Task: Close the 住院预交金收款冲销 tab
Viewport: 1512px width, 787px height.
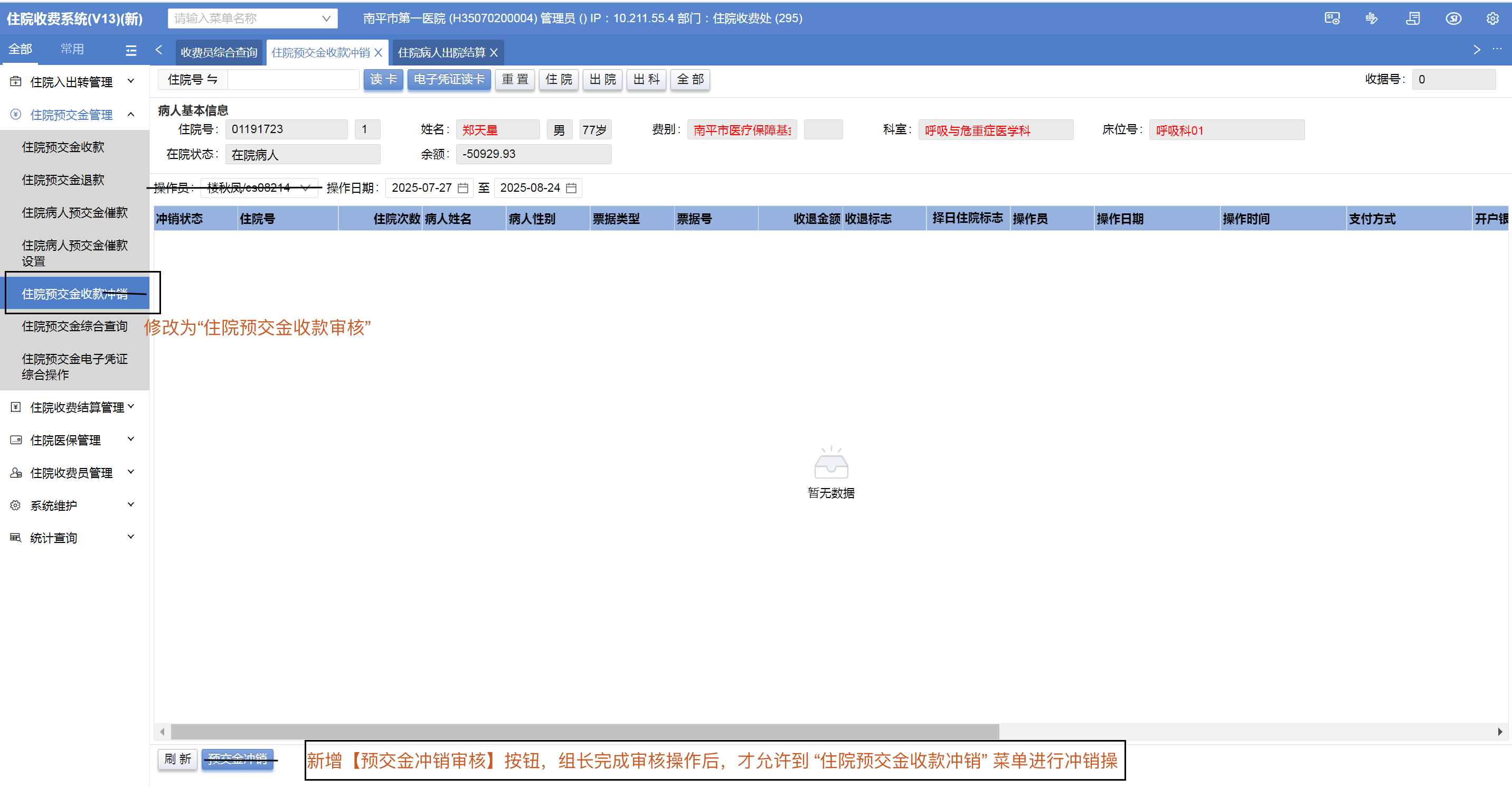Action: click(x=378, y=53)
